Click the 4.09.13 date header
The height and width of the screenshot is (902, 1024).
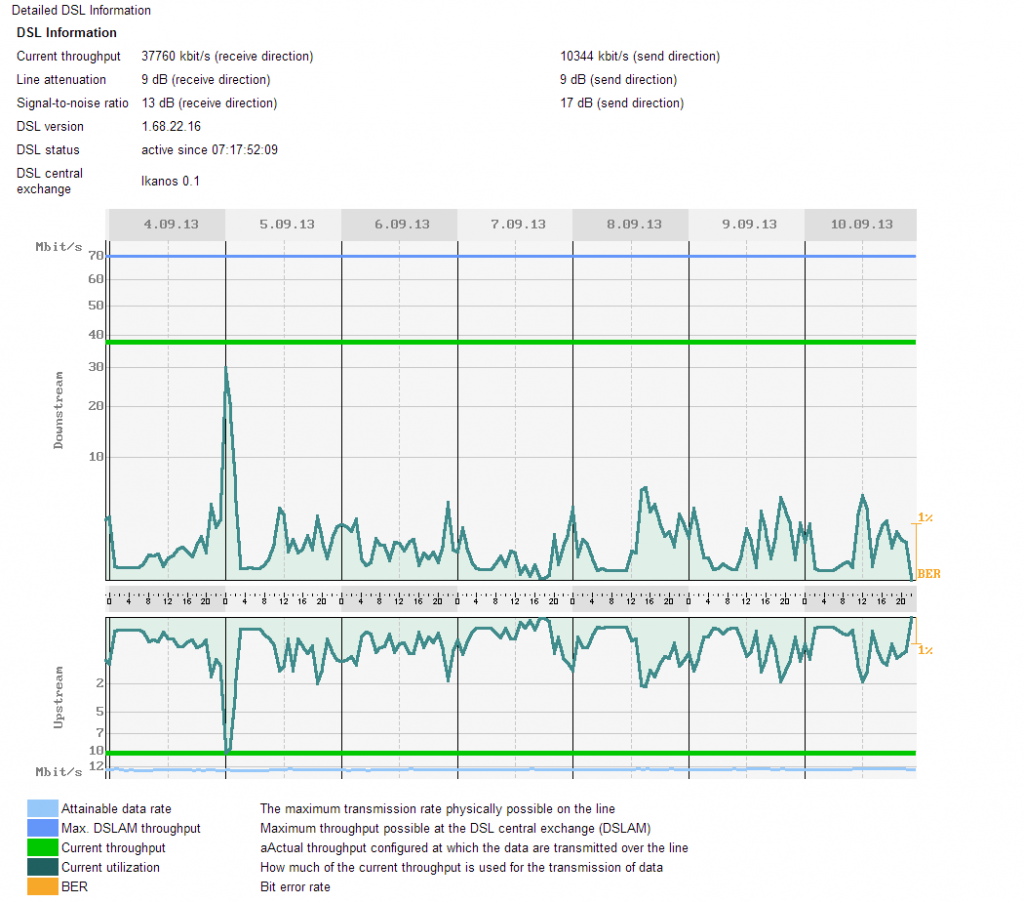click(170, 224)
